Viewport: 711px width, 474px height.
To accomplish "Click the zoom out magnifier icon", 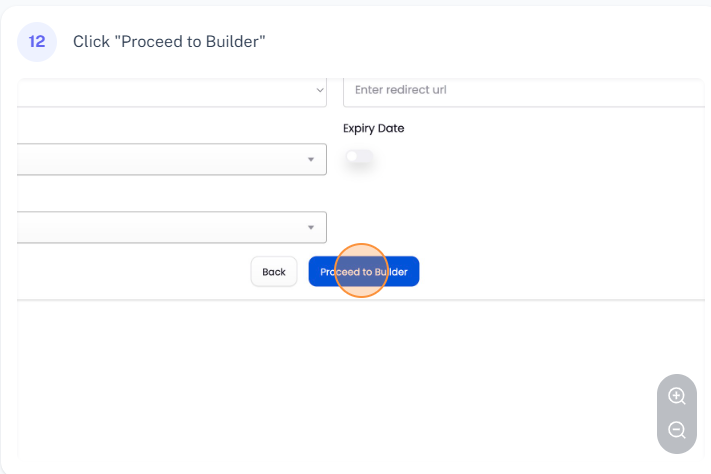I will point(677,430).
